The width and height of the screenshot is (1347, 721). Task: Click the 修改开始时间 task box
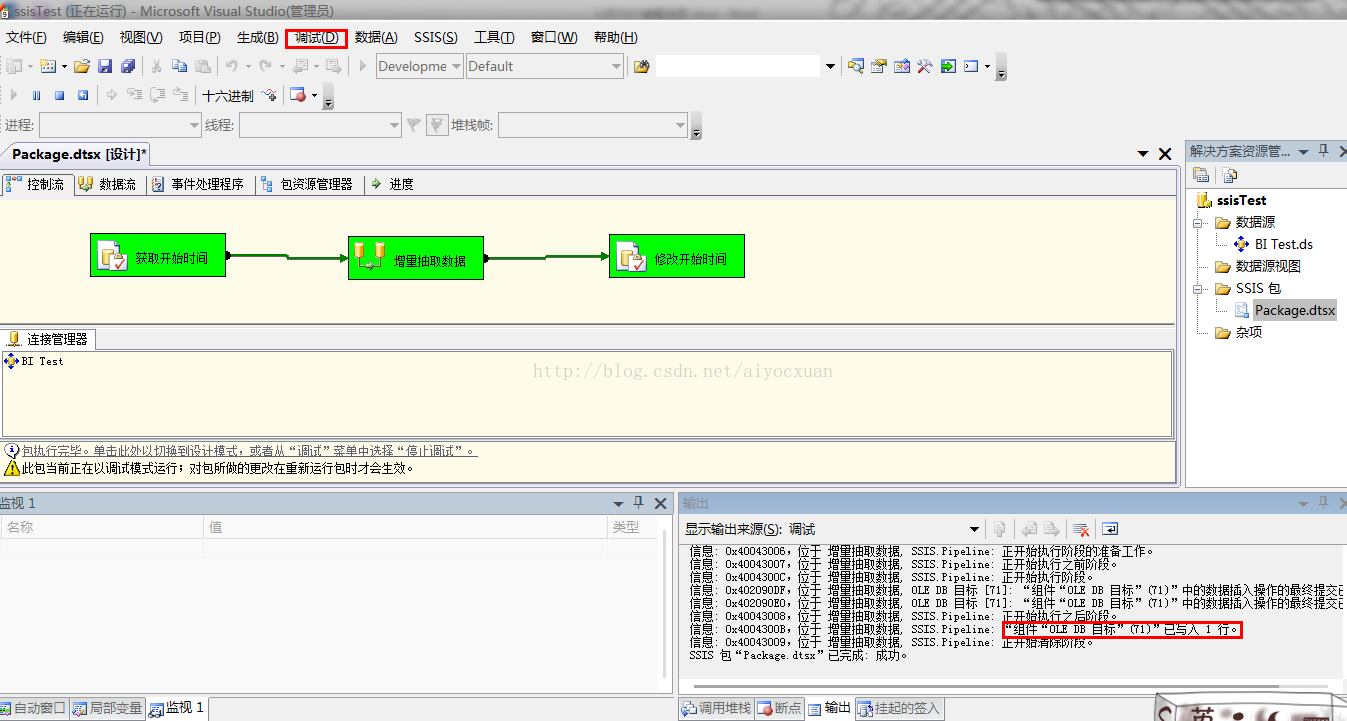(677, 257)
